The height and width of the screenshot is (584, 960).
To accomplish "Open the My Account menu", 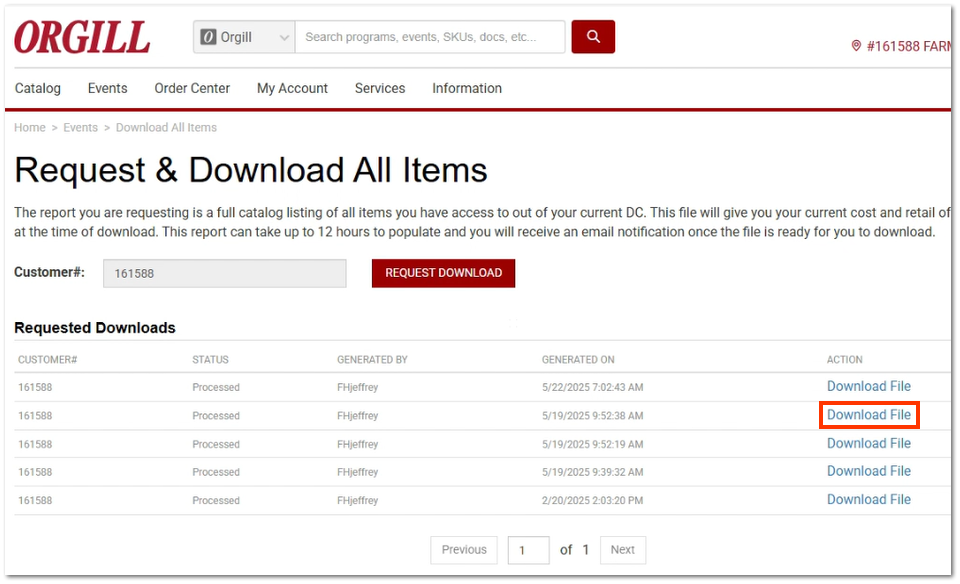I will point(293,88).
